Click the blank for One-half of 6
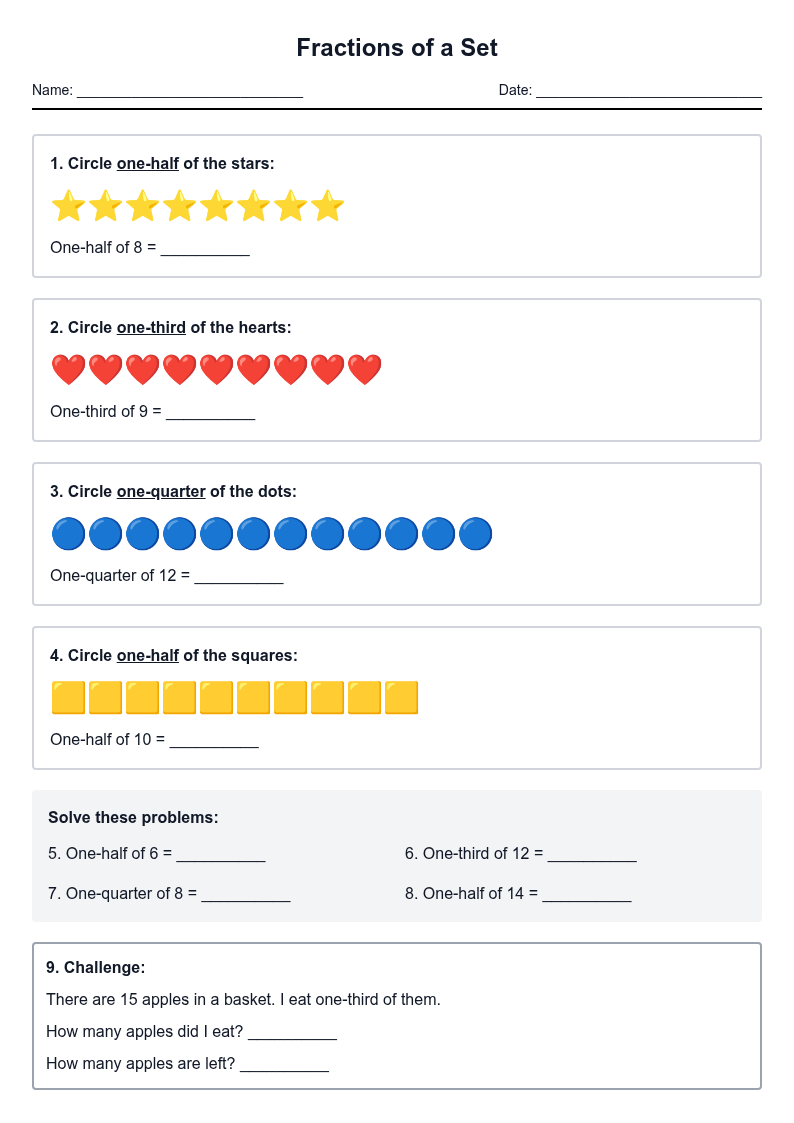The image size is (794, 1123). point(221,854)
